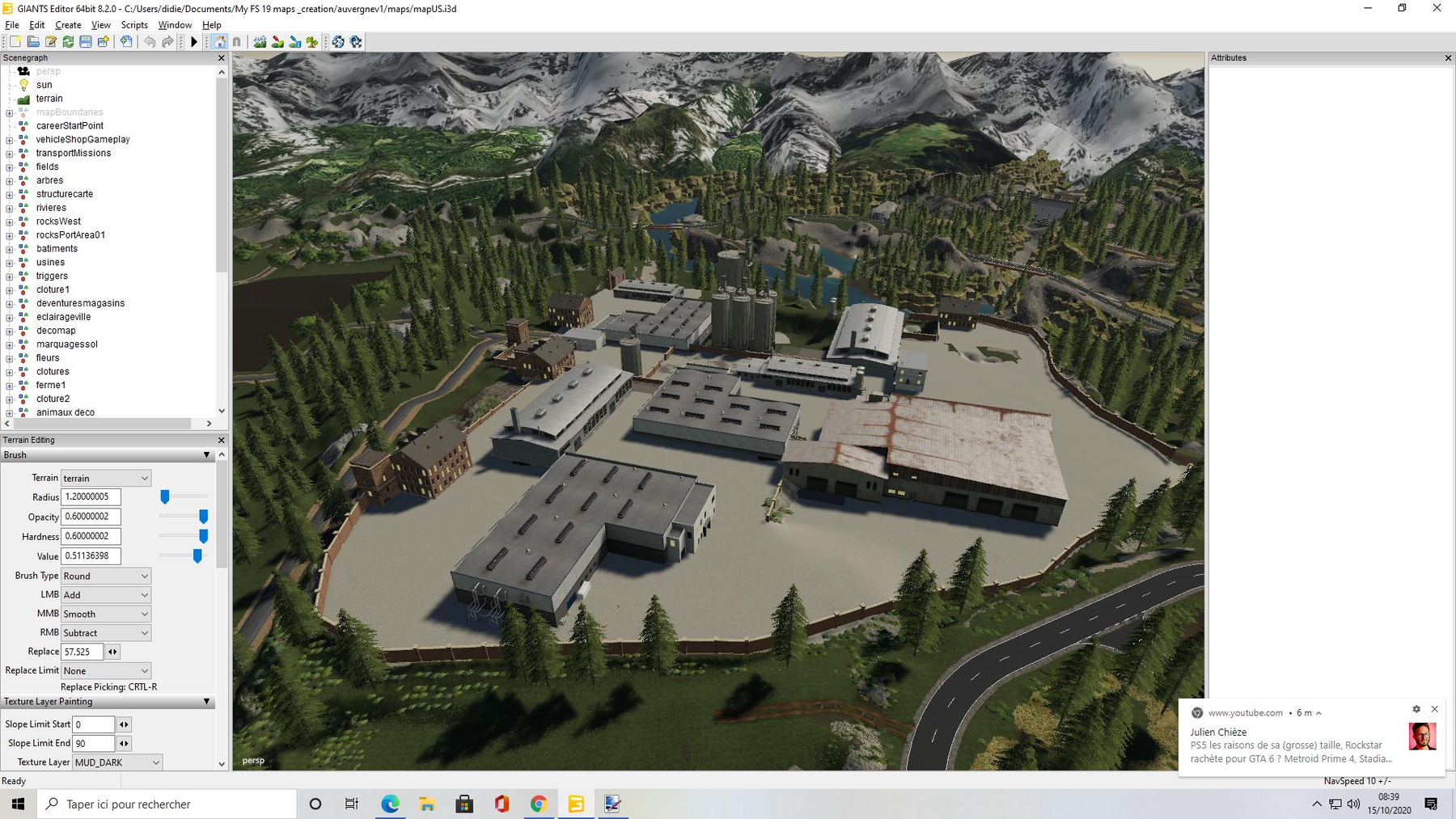The width and height of the screenshot is (1456, 819).
Task: Open the Texture Layer MUD_DARK dropdown
Action: pos(117,762)
